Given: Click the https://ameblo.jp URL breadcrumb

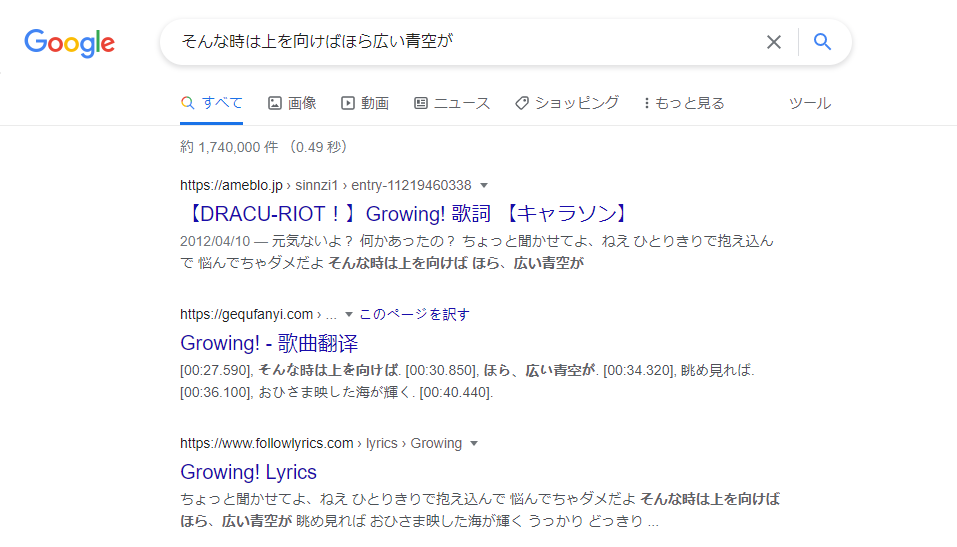Looking at the screenshot, I should tap(326, 185).
